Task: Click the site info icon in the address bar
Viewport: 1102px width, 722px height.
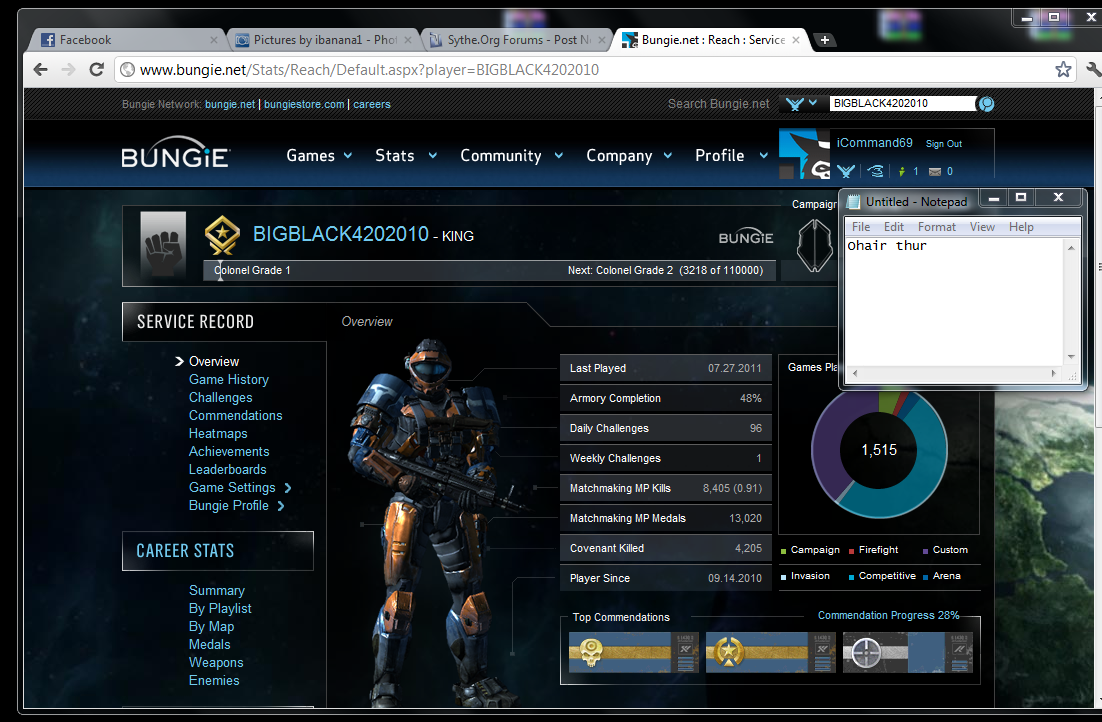Action: [x=127, y=70]
